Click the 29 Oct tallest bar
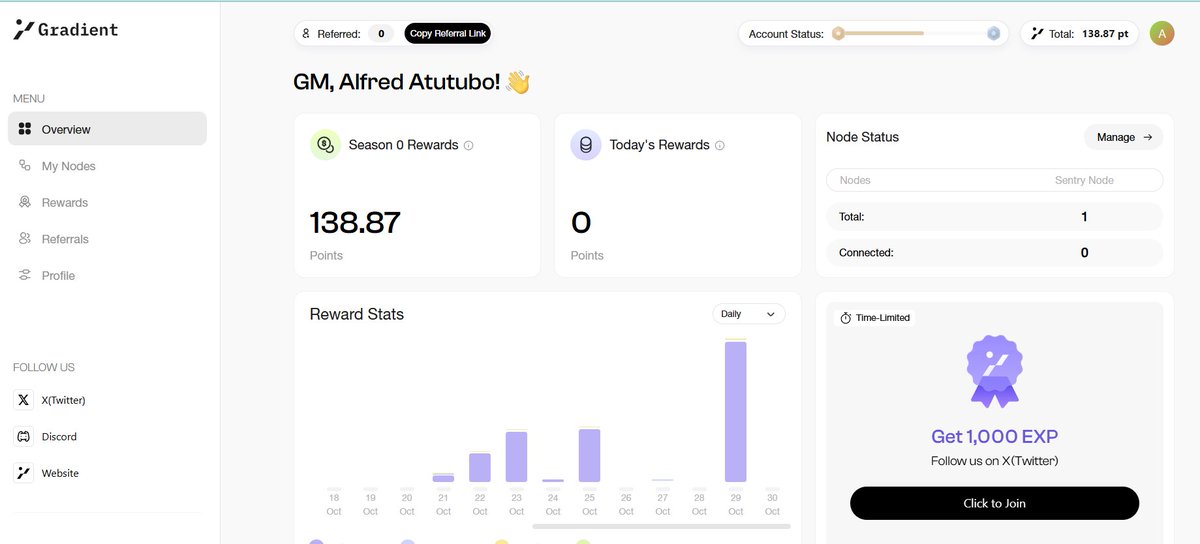This screenshot has width=1200, height=544. [736, 412]
